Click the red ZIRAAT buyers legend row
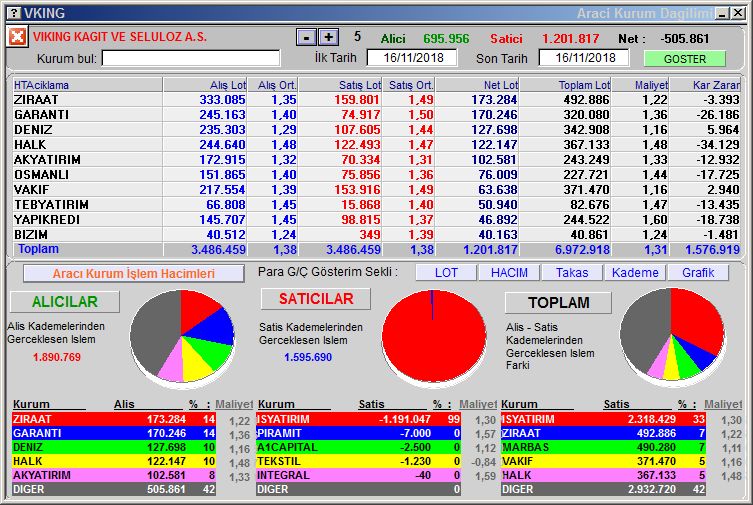The height and width of the screenshot is (505, 753). point(114,419)
